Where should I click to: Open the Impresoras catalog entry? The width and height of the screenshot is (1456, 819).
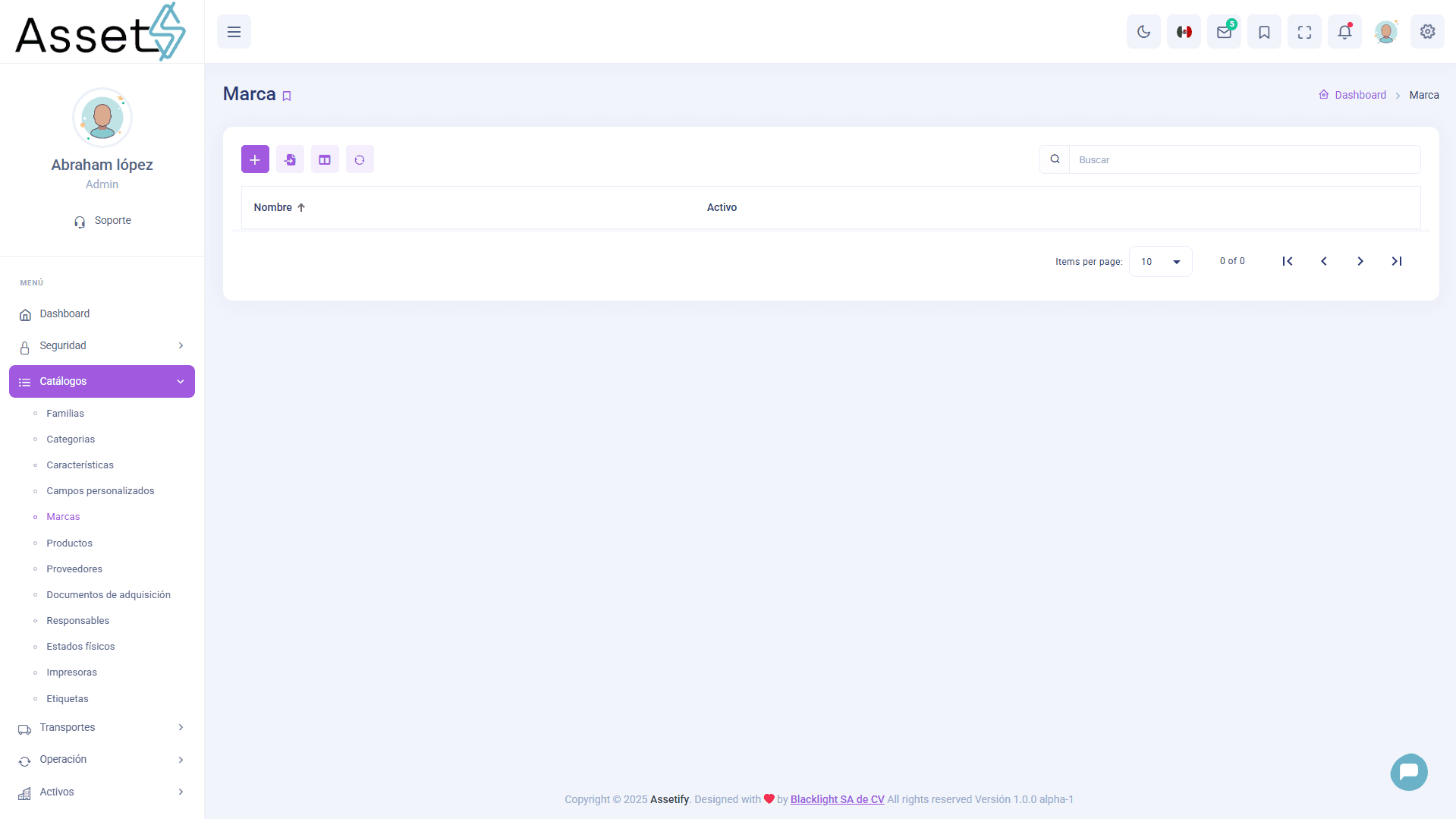71,672
